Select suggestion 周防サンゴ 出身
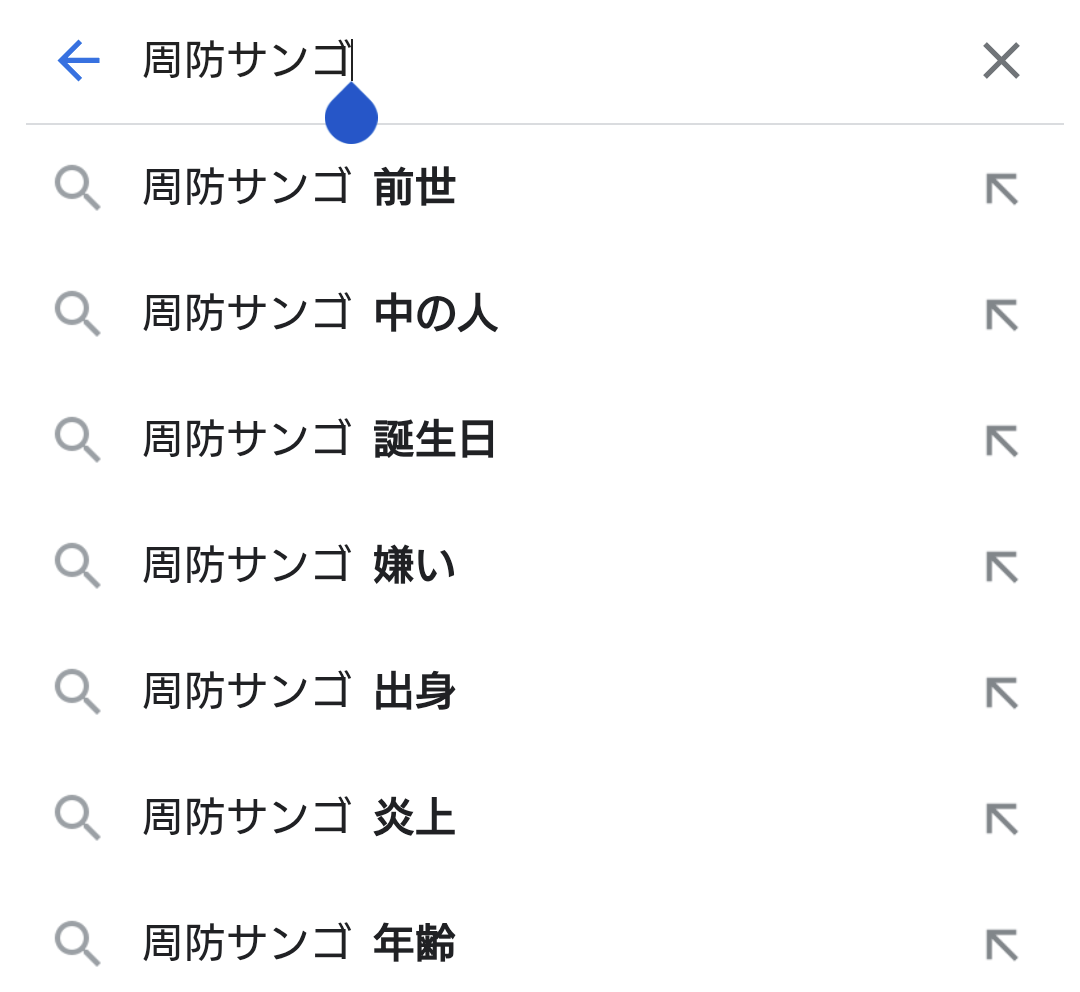This screenshot has width=1080, height=992. tap(544, 691)
